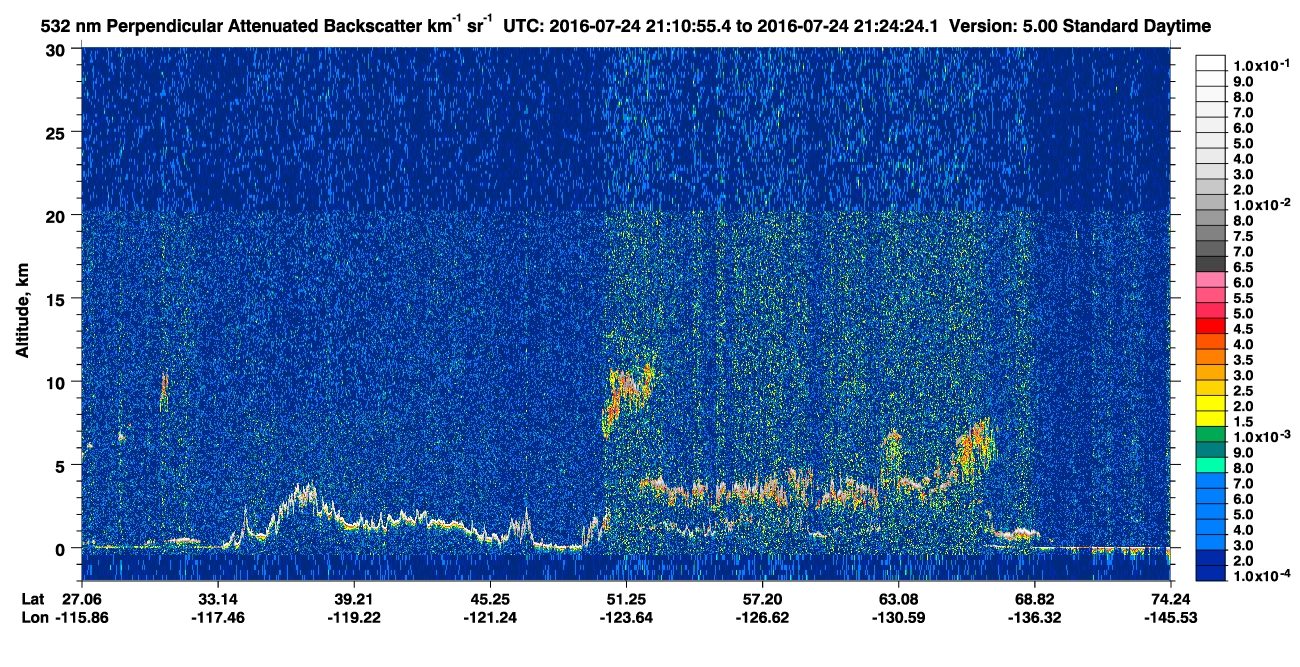Viewport: 1300px width, 667px height.
Task: Select latitude value 63.08
Action: click(898, 600)
